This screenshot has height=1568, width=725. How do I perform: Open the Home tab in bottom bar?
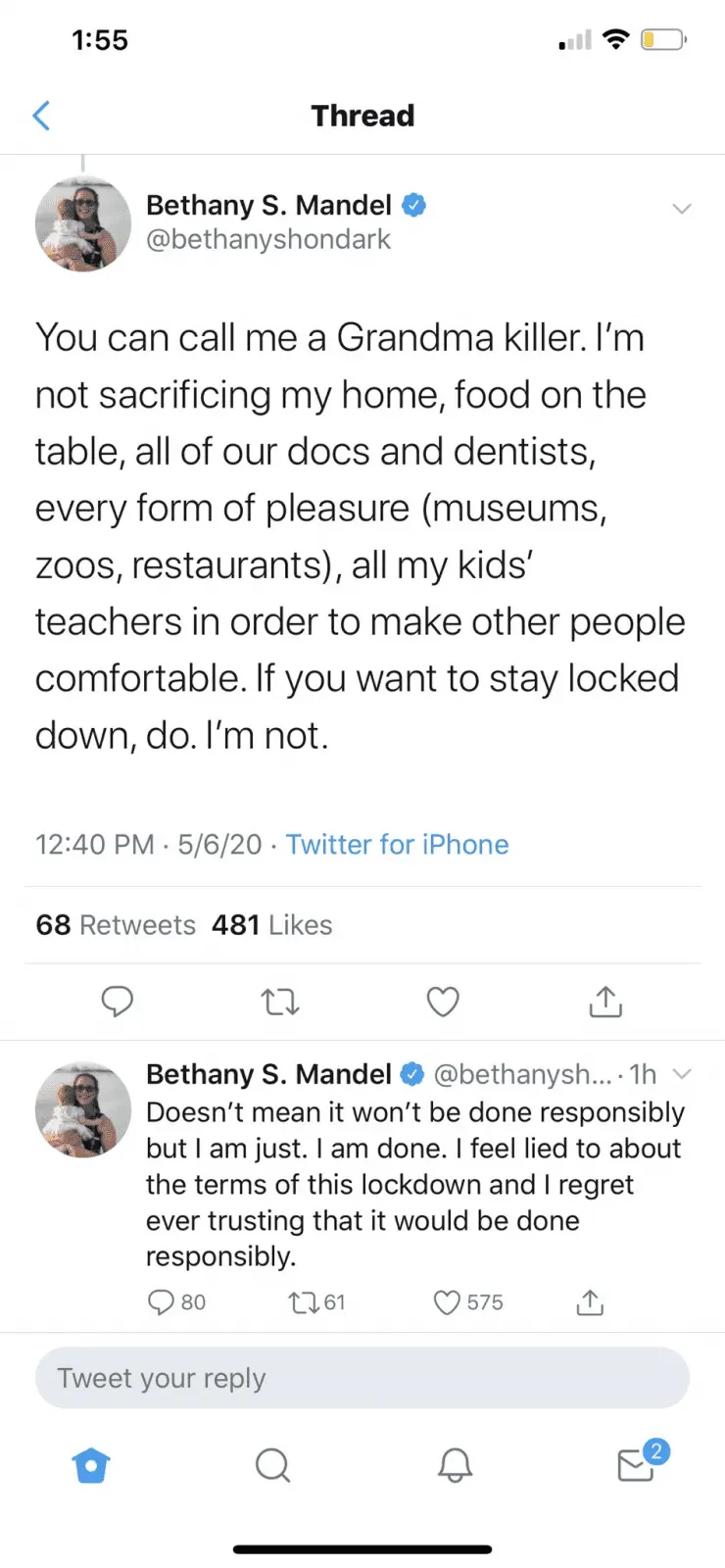click(91, 1465)
